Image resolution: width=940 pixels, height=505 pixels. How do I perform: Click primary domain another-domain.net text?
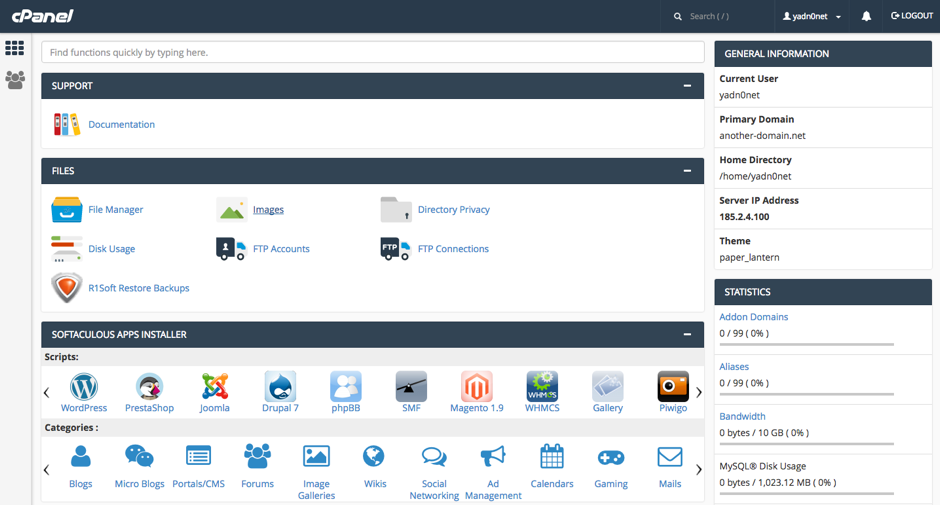point(763,136)
